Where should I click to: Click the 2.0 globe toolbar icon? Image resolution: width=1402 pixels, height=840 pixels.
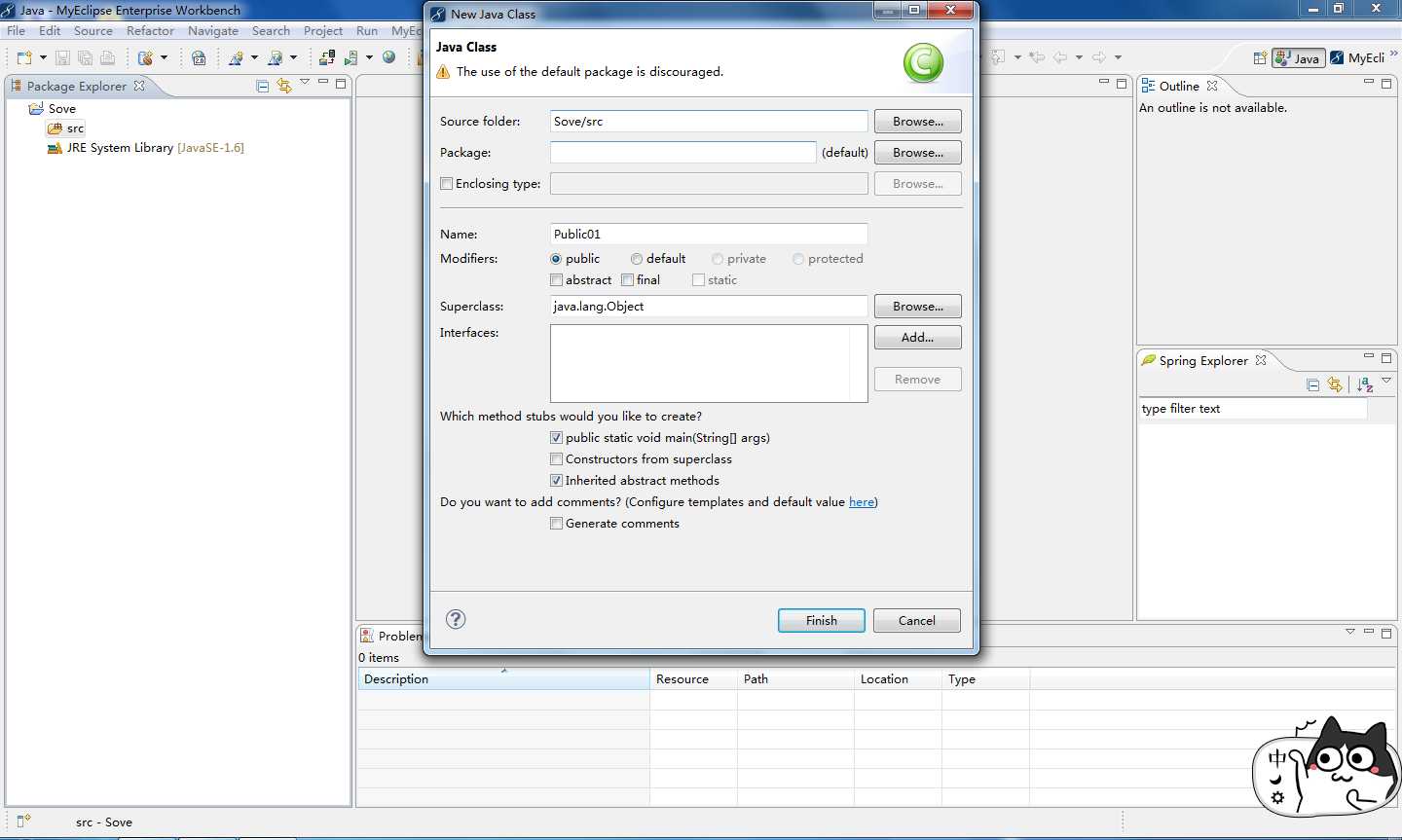tap(199, 57)
